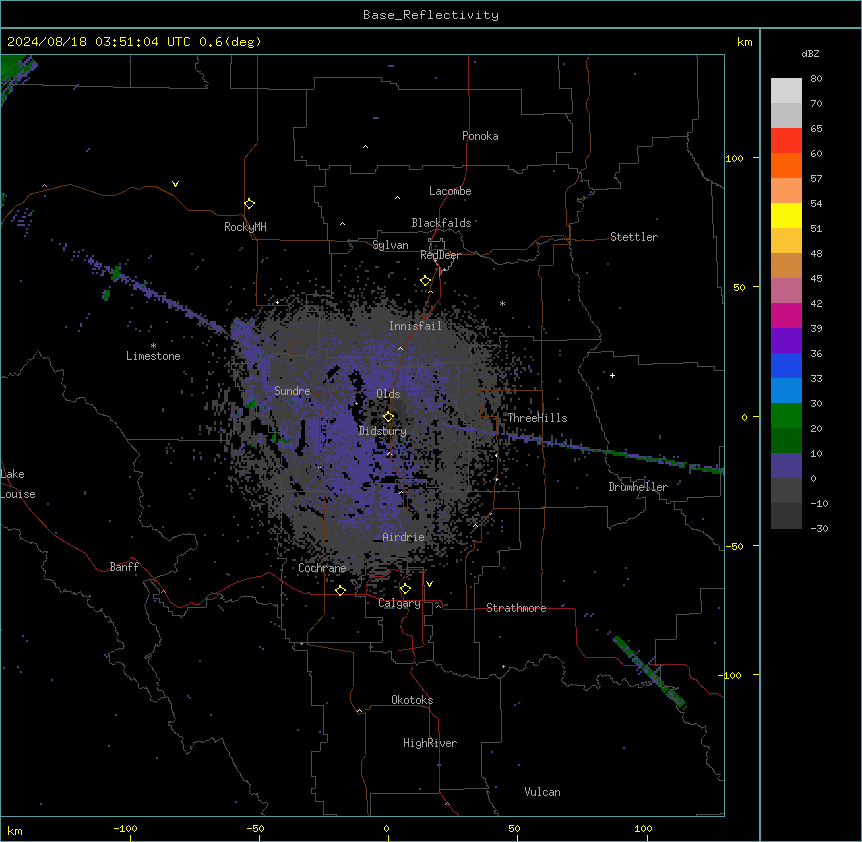
Task: Click the Innisfail city label
Action: coord(415,326)
